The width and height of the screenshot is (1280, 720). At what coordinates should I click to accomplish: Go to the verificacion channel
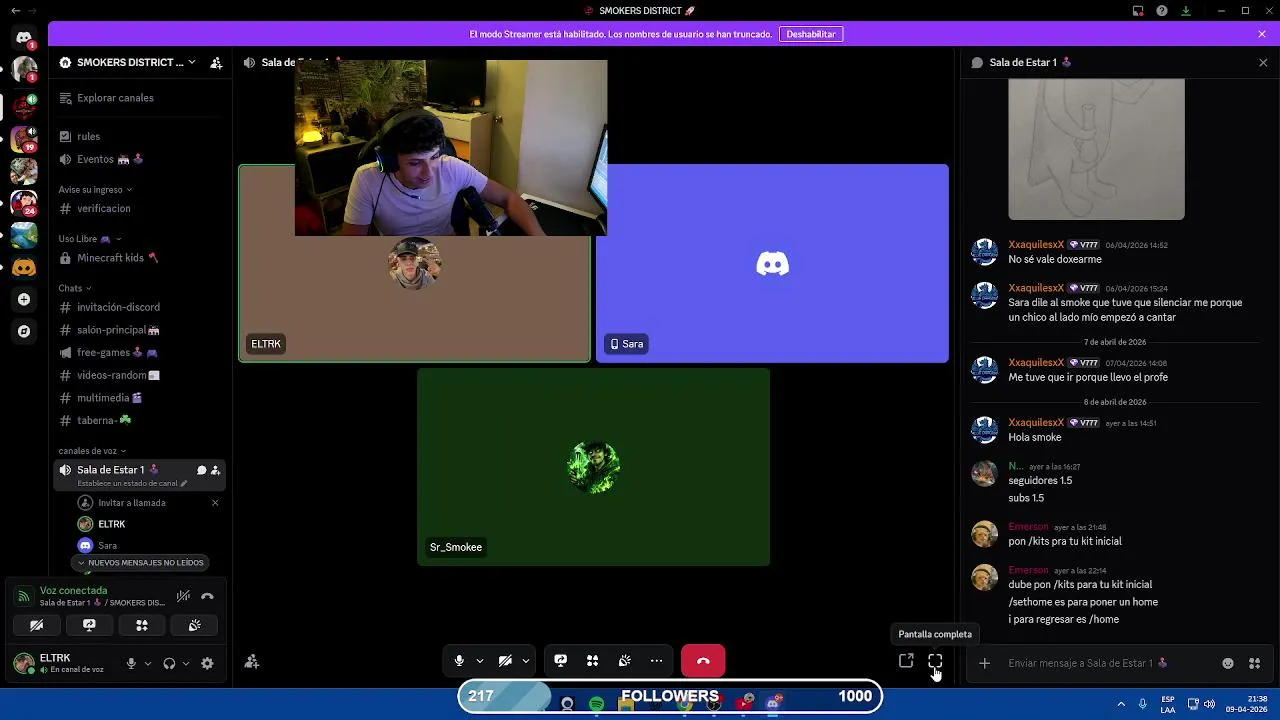pos(140,208)
